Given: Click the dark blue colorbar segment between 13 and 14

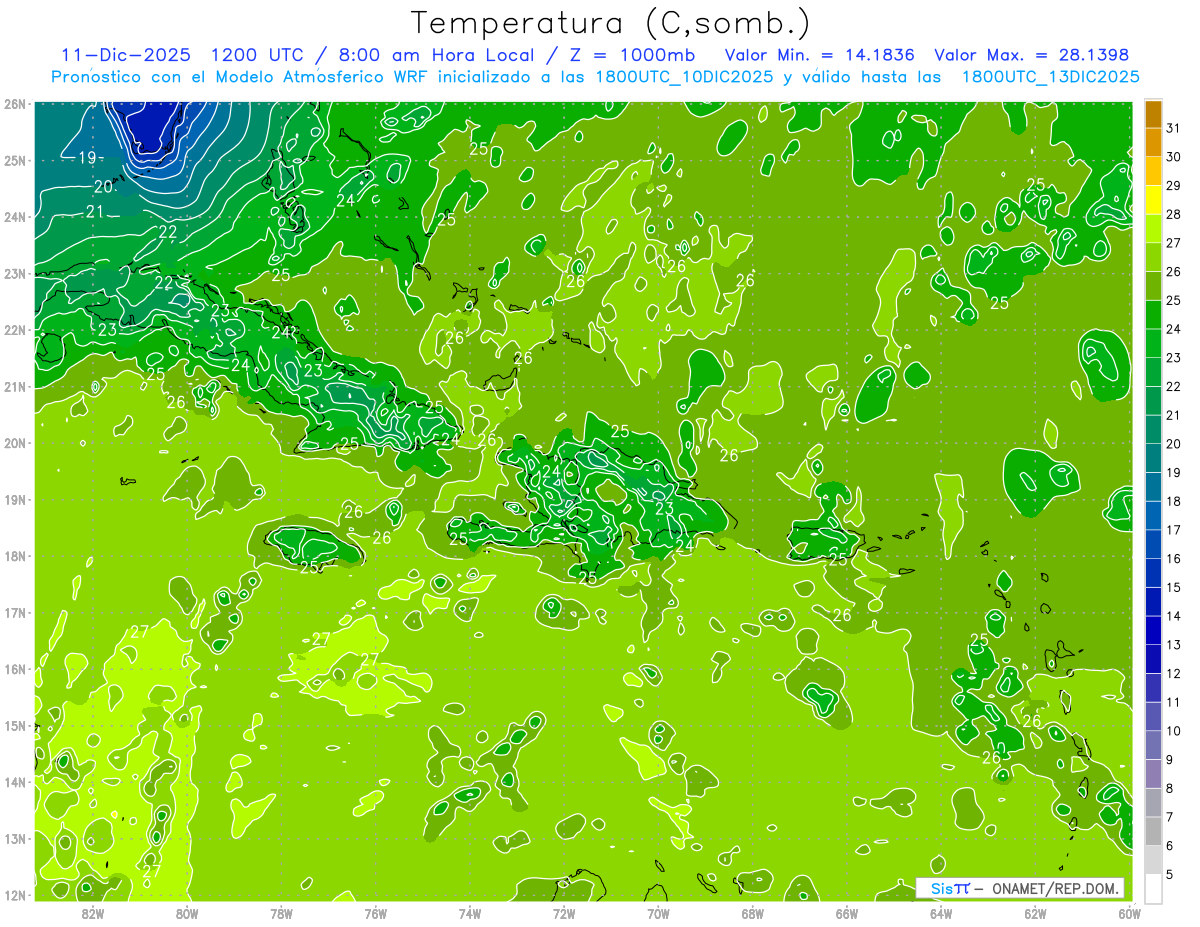Looking at the screenshot, I should pos(1153,630).
